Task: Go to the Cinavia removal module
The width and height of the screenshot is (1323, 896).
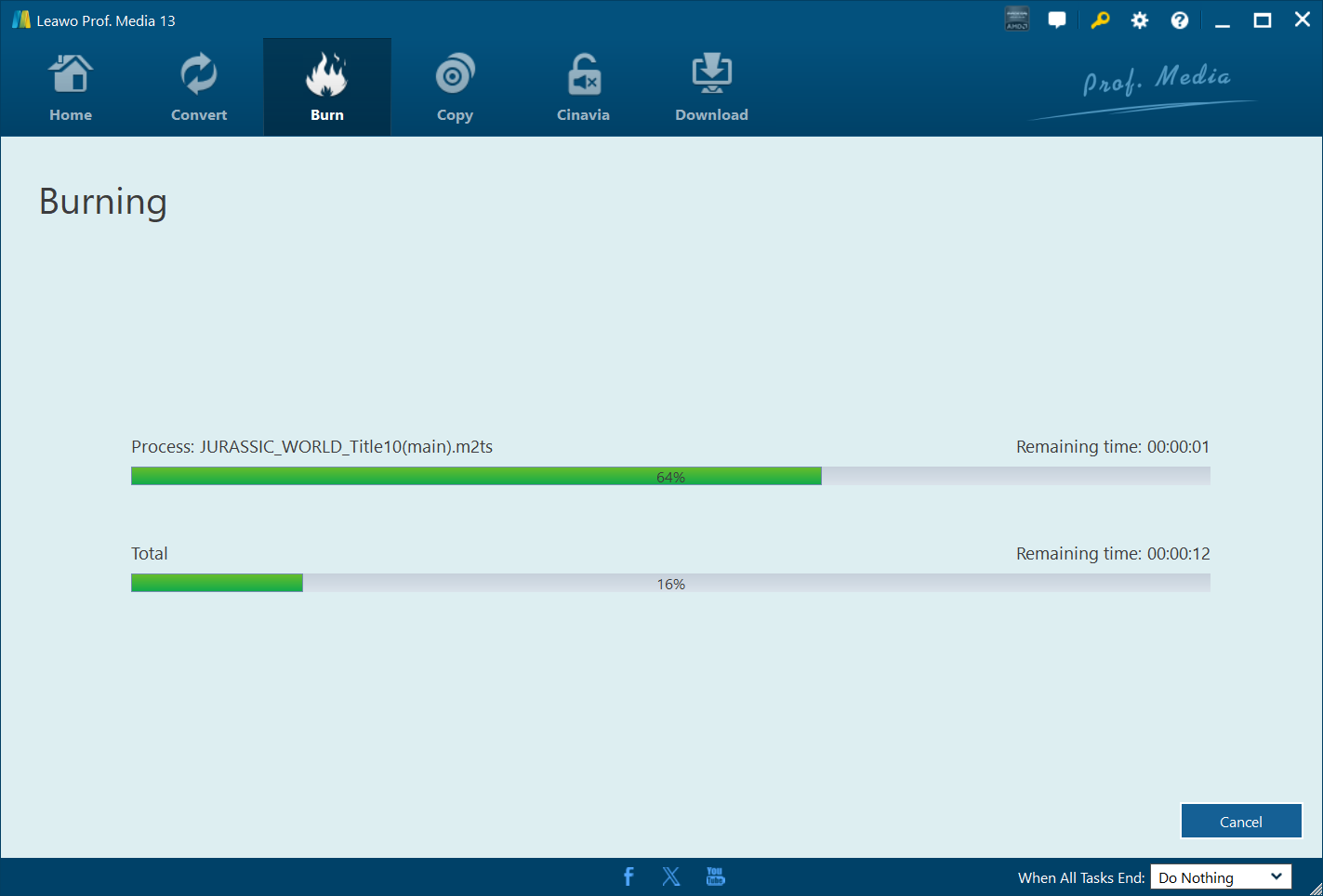Action: pos(583,87)
